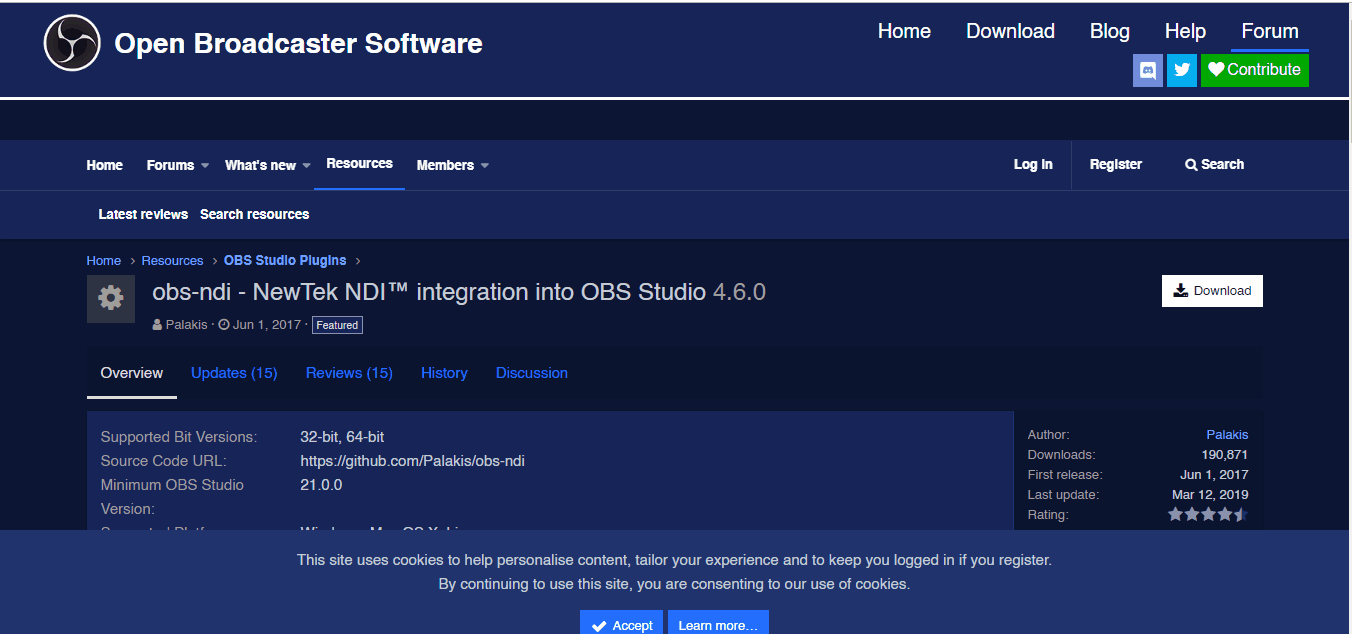The height and width of the screenshot is (634, 1352).
Task: Download the obs-ndi plugin
Action: (1212, 291)
